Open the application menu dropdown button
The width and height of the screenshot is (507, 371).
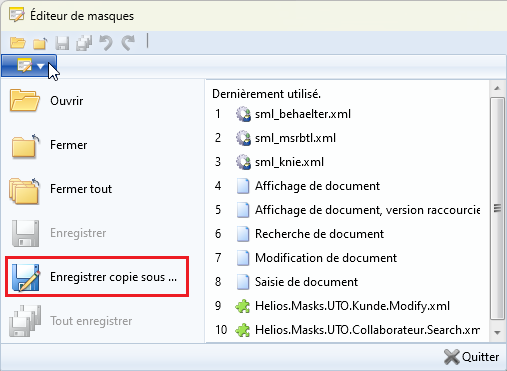click(29, 66)
